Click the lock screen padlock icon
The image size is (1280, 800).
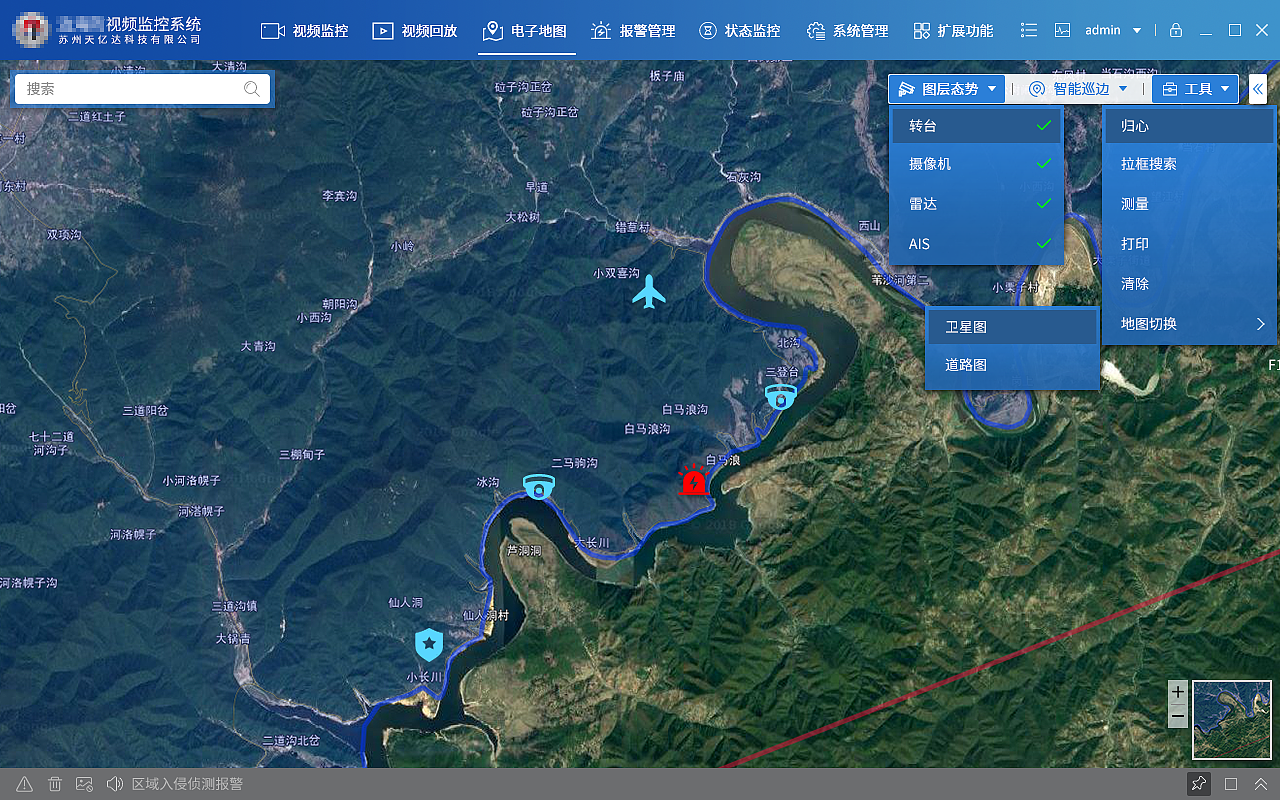click(1176, 31)
